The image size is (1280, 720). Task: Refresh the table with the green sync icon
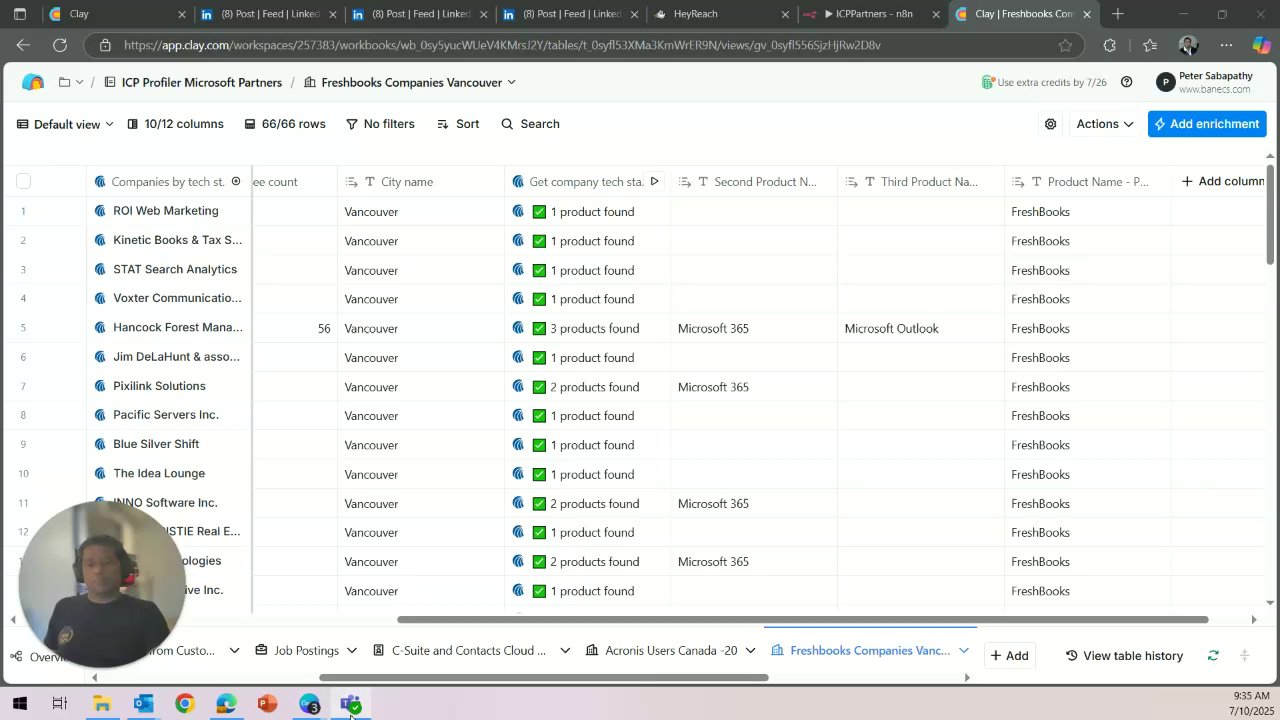click(1213, 655)
